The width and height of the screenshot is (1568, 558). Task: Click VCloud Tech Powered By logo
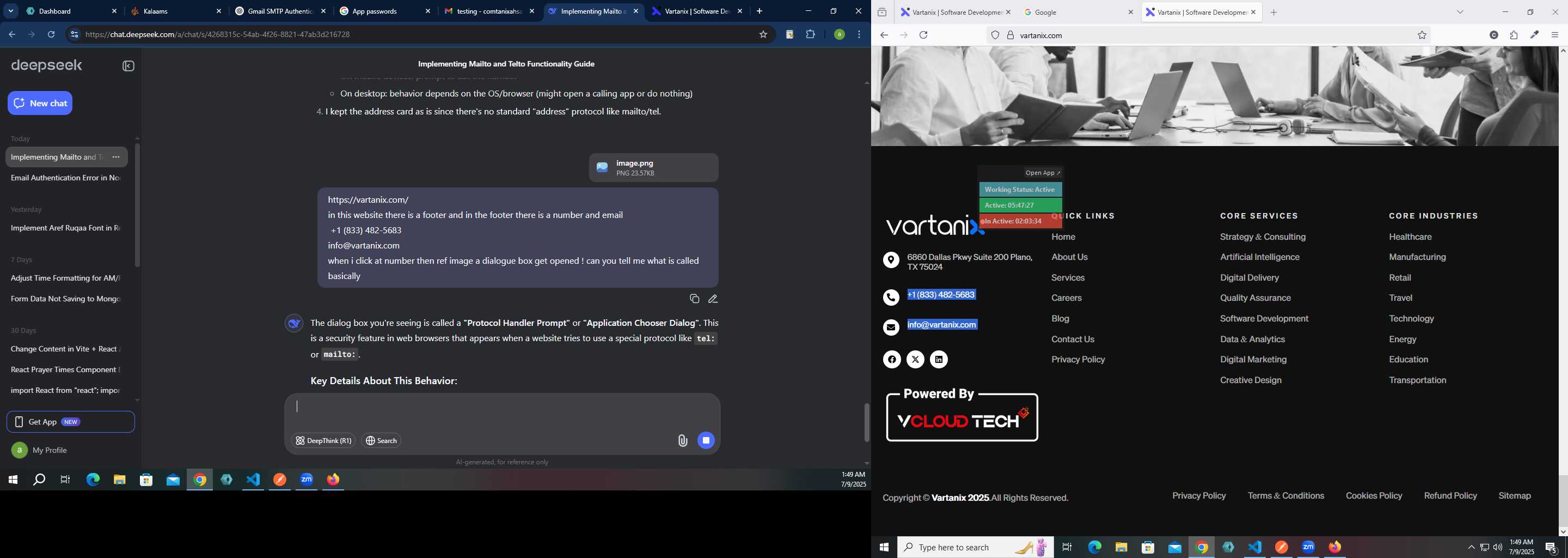pos(963,415)
